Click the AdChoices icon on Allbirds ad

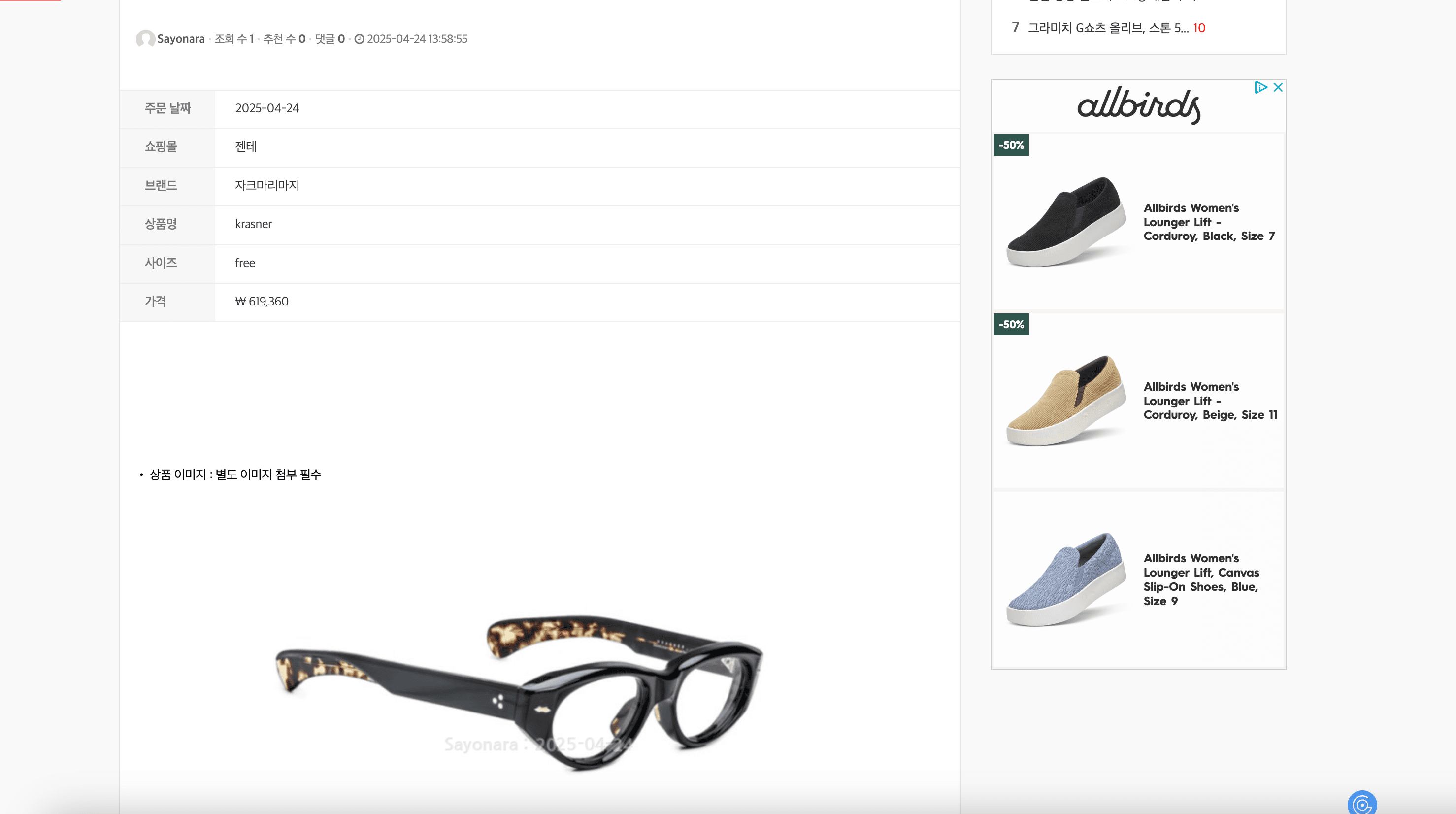[x=1260, y=87]
